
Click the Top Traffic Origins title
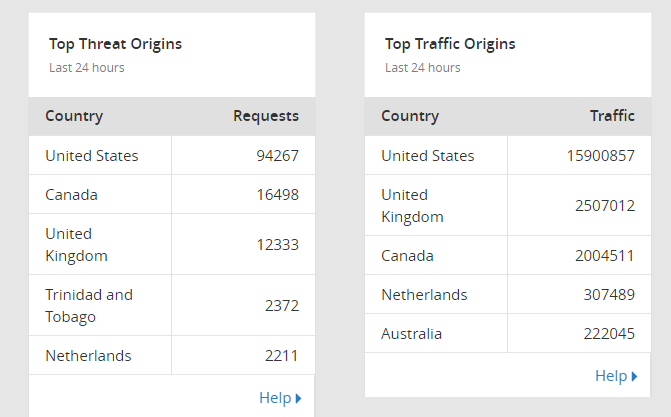450,44
